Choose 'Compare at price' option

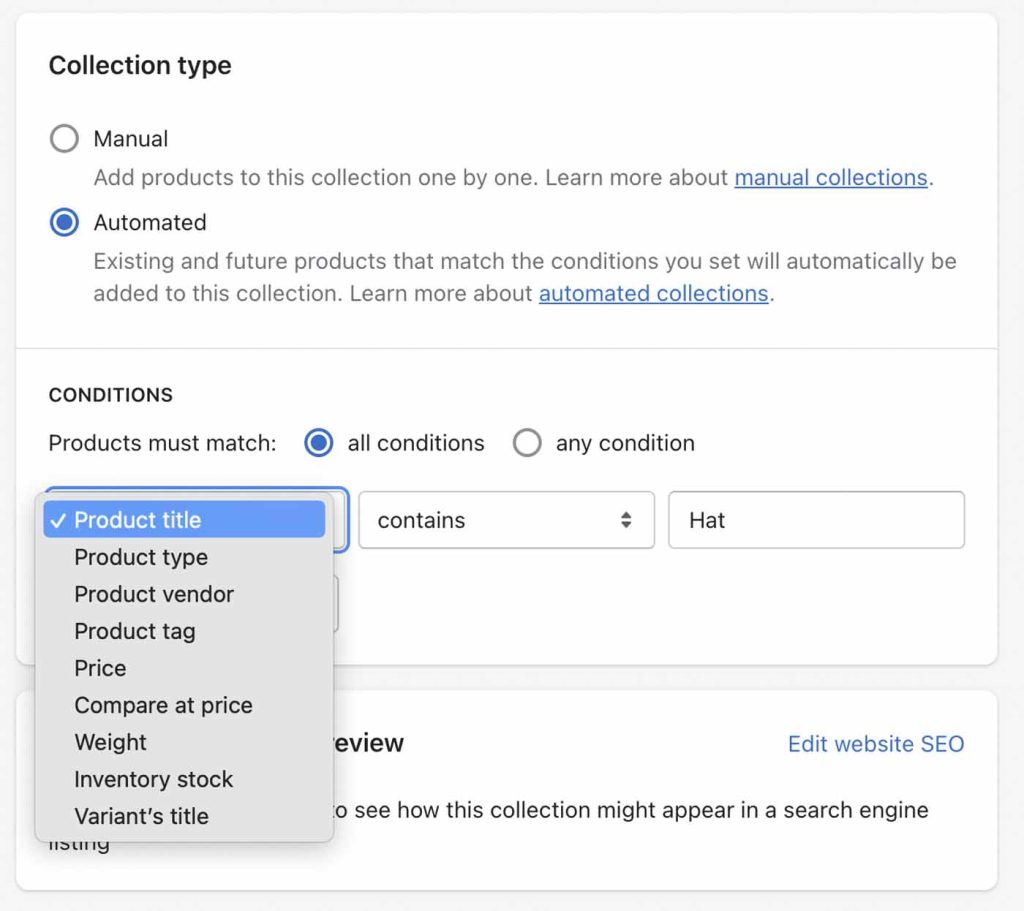tap(163, 705)
